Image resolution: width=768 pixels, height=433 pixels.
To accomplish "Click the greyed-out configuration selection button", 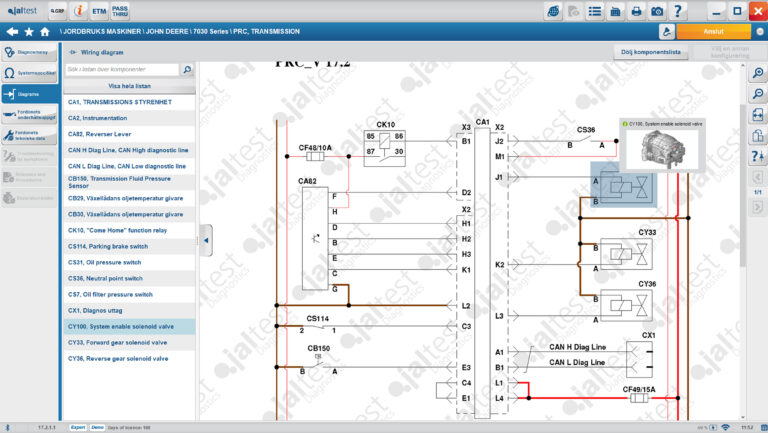I will click(x=729, y=52).
